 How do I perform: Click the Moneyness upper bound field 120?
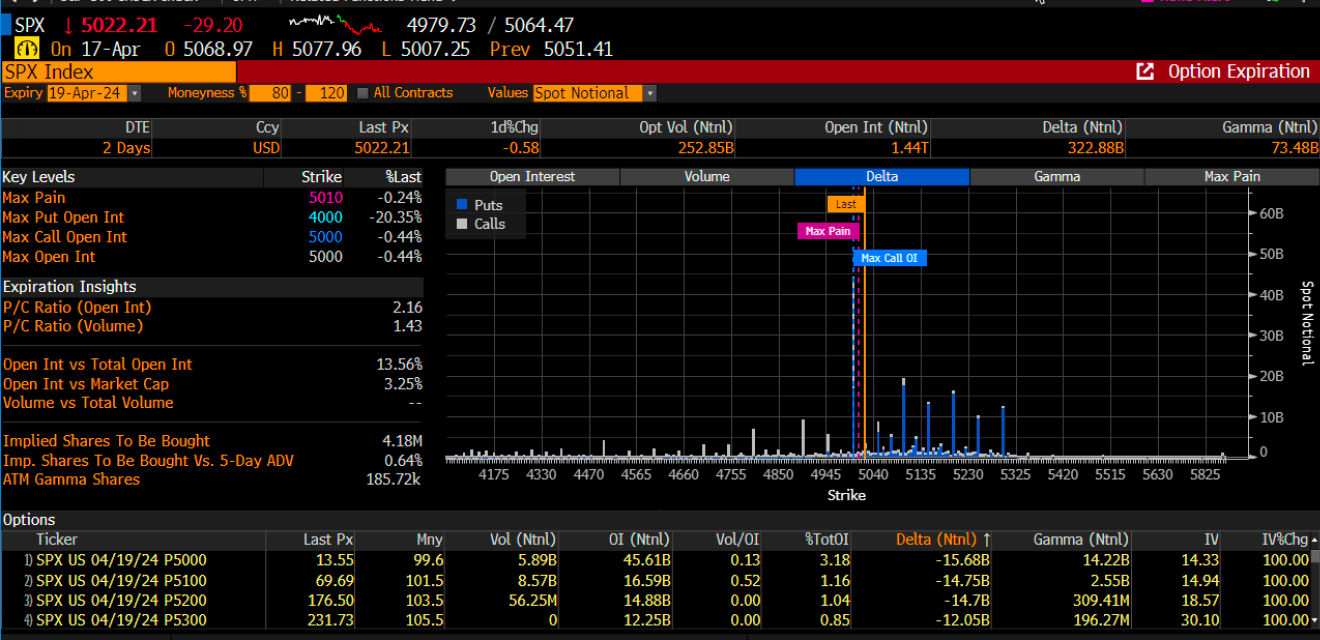click(x=325, y=93)
